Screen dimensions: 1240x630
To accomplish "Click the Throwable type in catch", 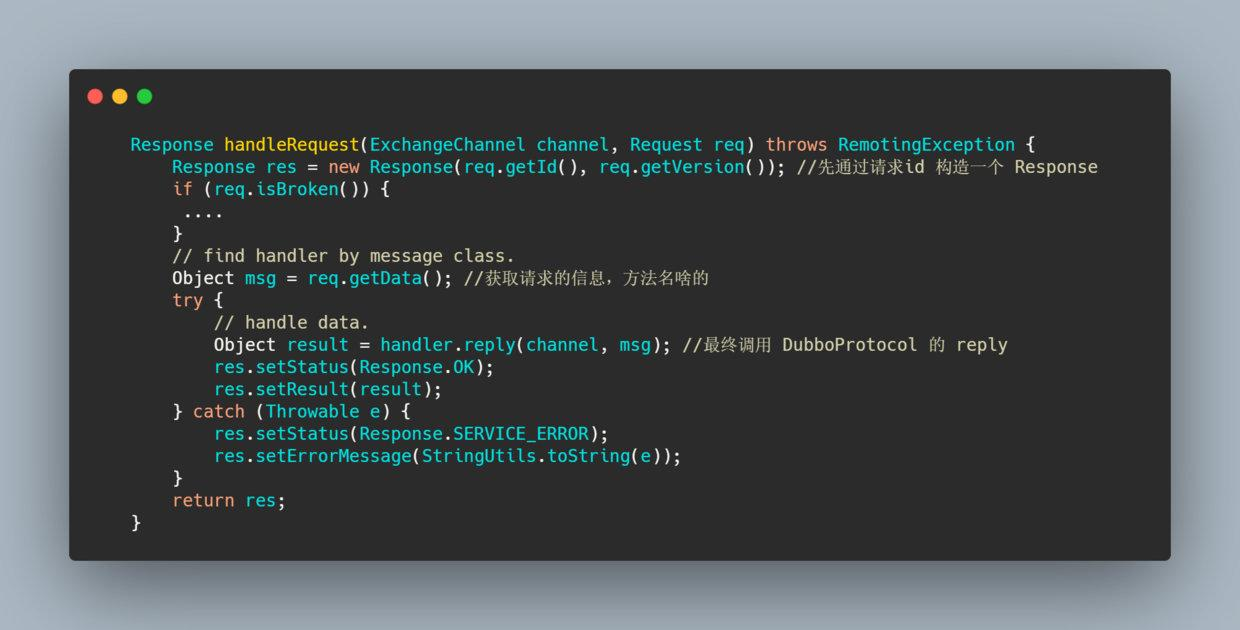I will point(312,411).
